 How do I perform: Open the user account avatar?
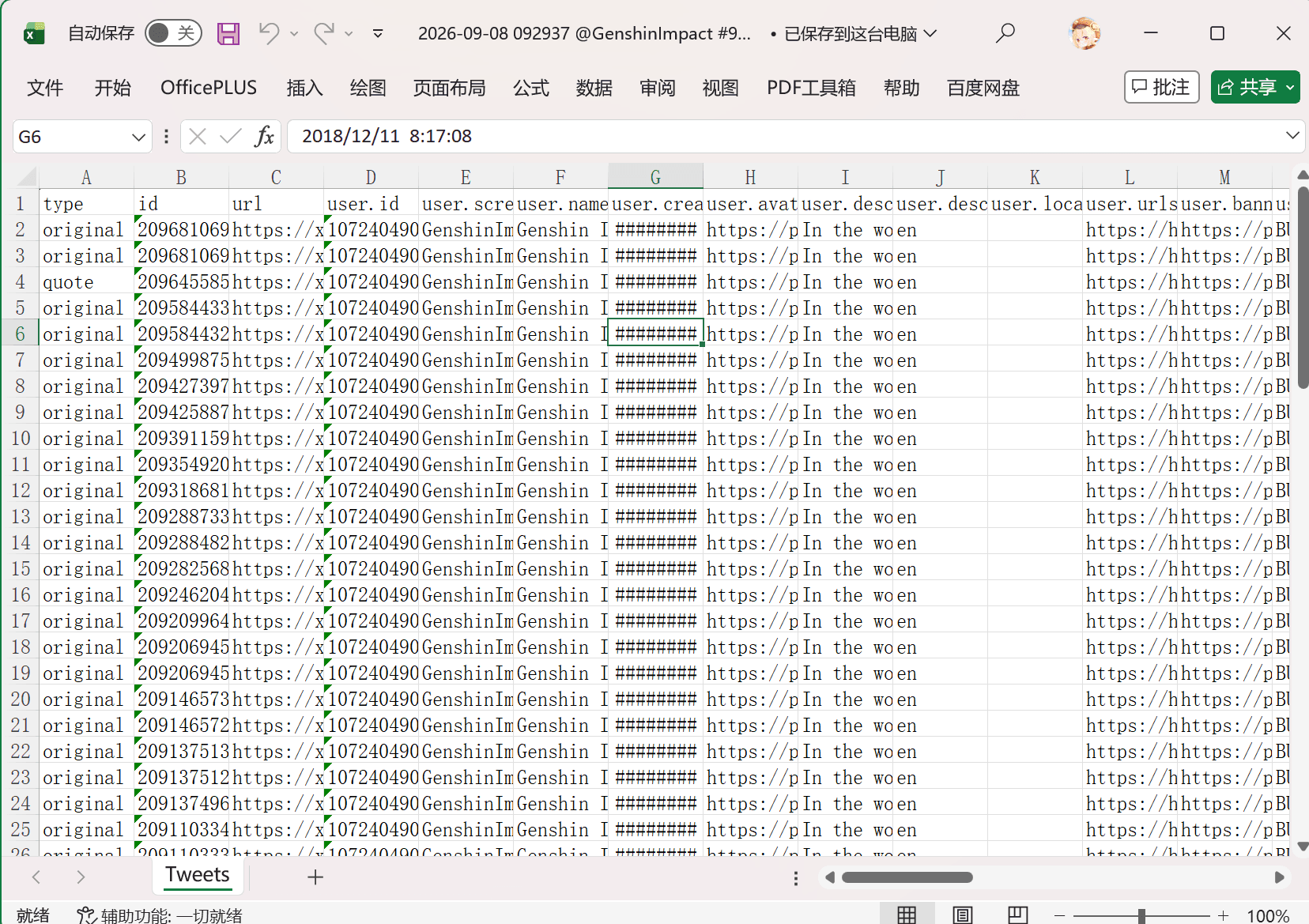point(1085,33)
